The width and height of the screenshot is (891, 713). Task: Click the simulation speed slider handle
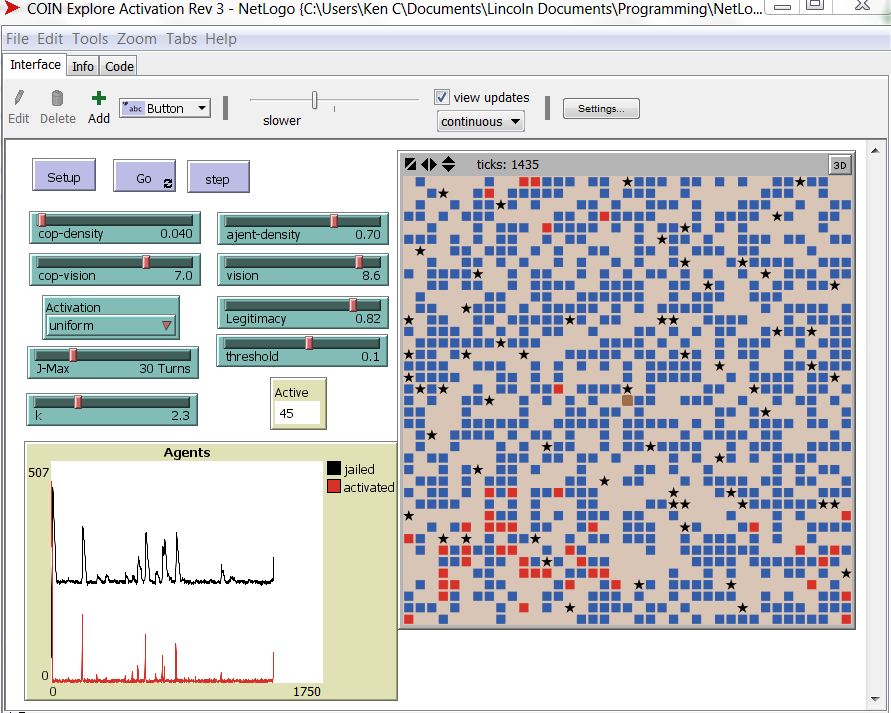[x=315, y=100]
